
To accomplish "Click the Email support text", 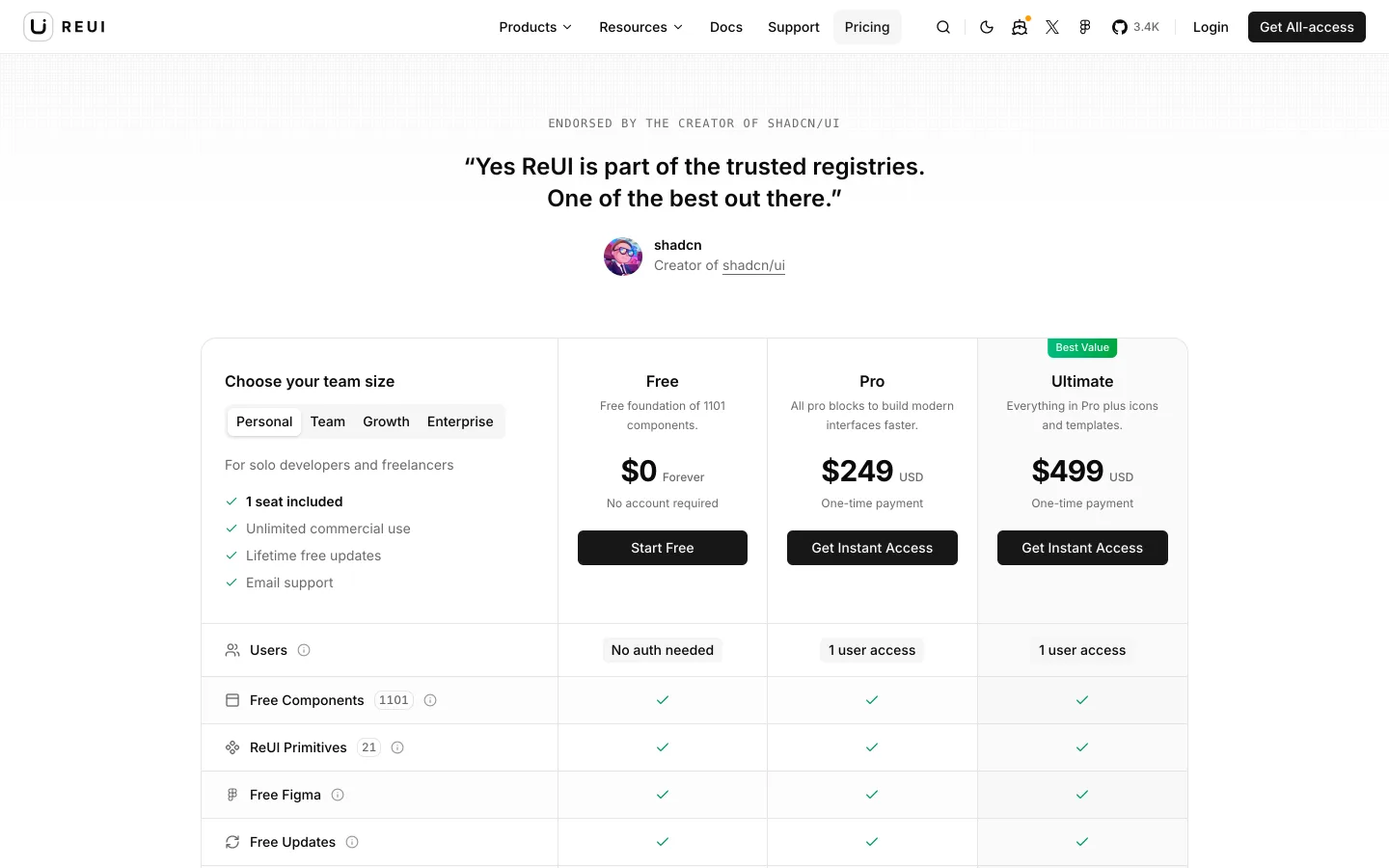I will point(289,583).
